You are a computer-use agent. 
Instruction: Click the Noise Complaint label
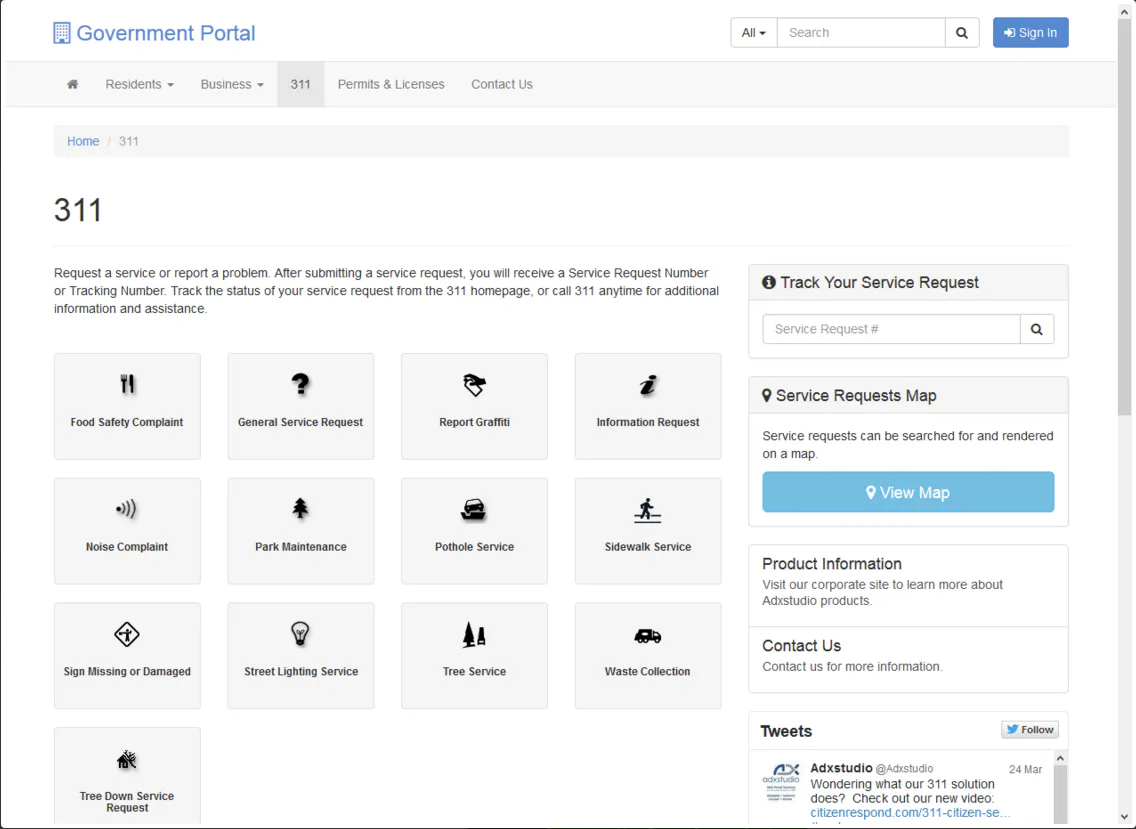(x=127, y=546)
